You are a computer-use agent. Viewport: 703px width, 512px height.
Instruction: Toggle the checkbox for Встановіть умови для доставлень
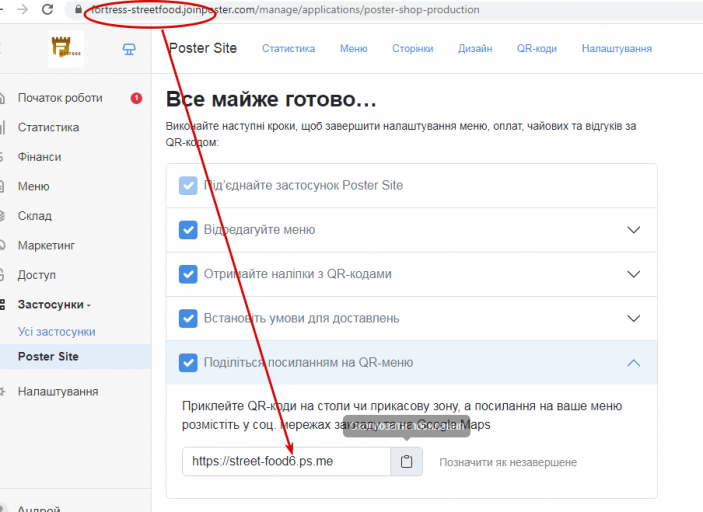[x=188, y=318]
